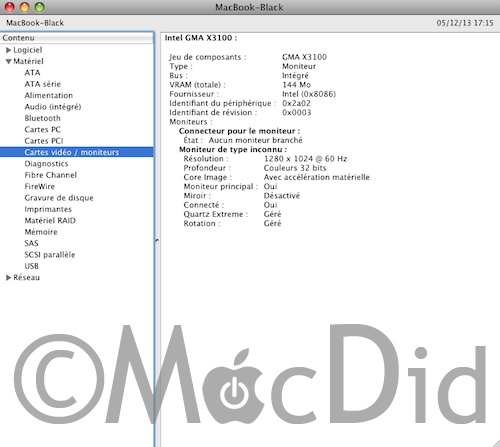Select ATA série item
Image resolution: width=500 pixels, height=447 pixels.
[x=43, y=84]
